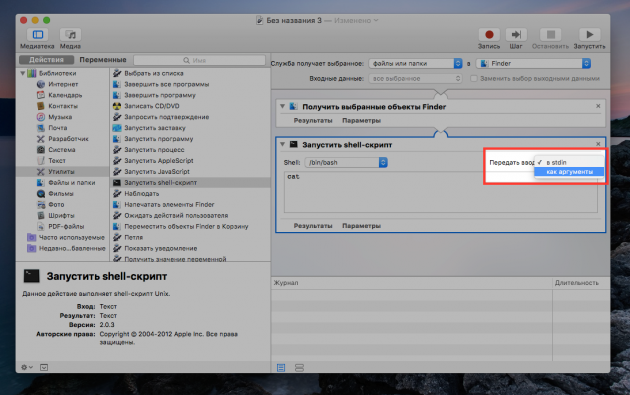Open the /bin/bash Shell dropdown
Screen dimensions: 630x395
346,163
